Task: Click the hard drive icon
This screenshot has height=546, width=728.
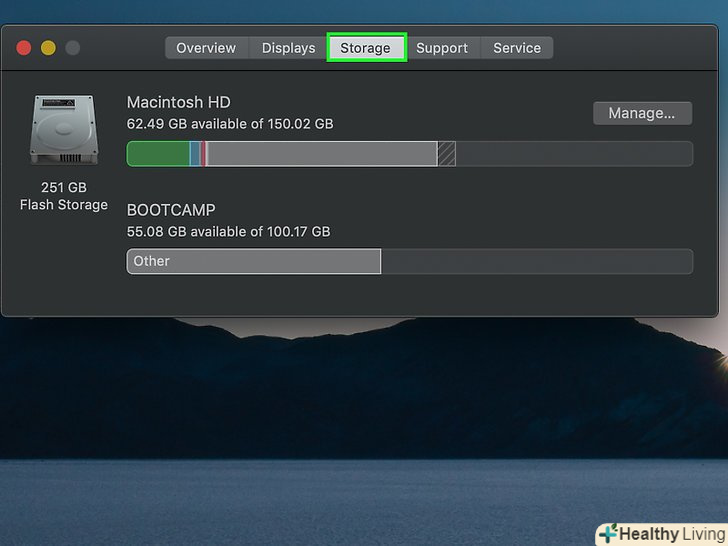Action: click(x=64, y=130)
